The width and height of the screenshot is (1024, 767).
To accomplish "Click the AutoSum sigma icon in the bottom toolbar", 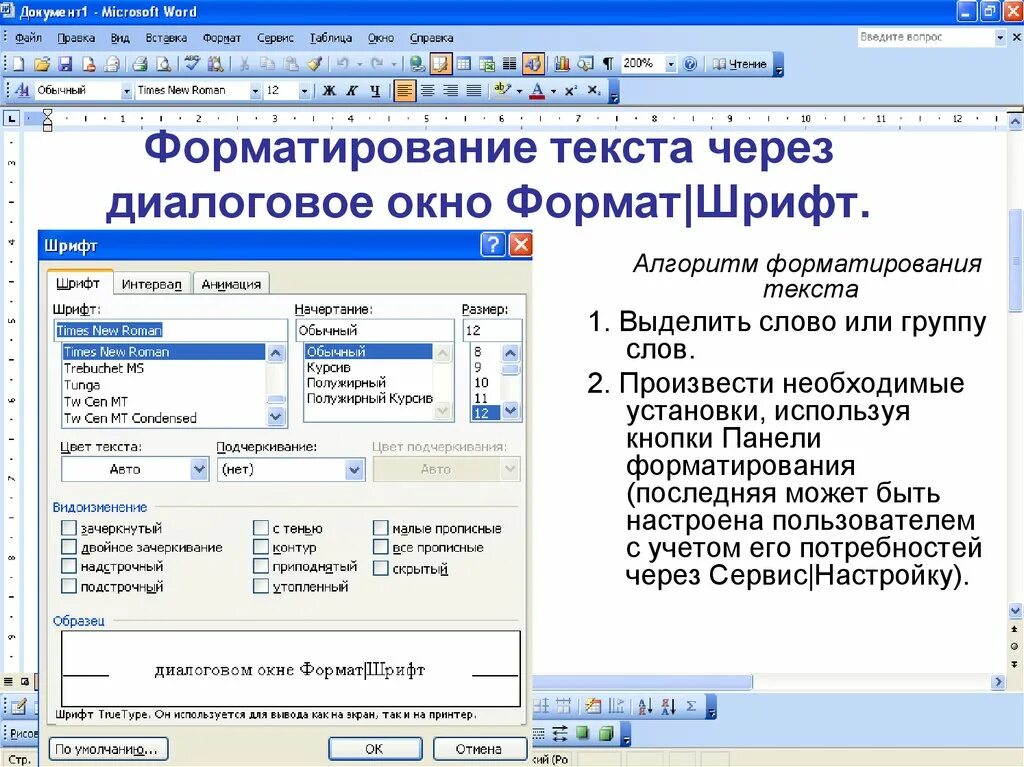I will (x=691, y=706).
